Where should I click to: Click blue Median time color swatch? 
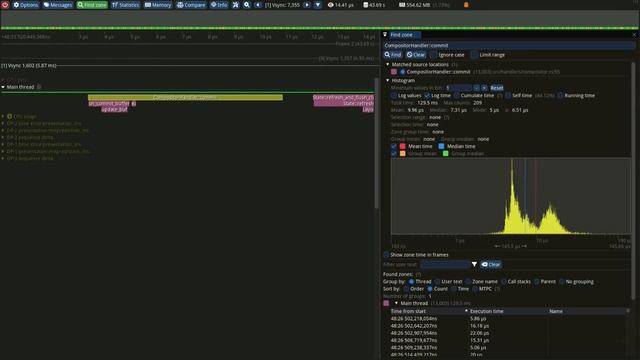pyautogui.click(x=441, y=146)
